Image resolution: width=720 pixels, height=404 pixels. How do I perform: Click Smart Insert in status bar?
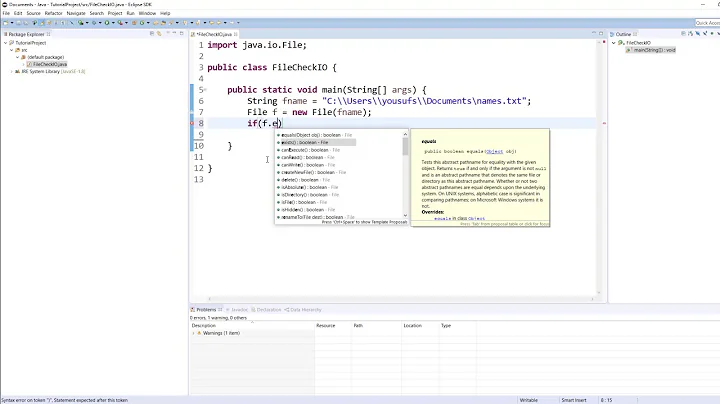[x=574, y=400]
